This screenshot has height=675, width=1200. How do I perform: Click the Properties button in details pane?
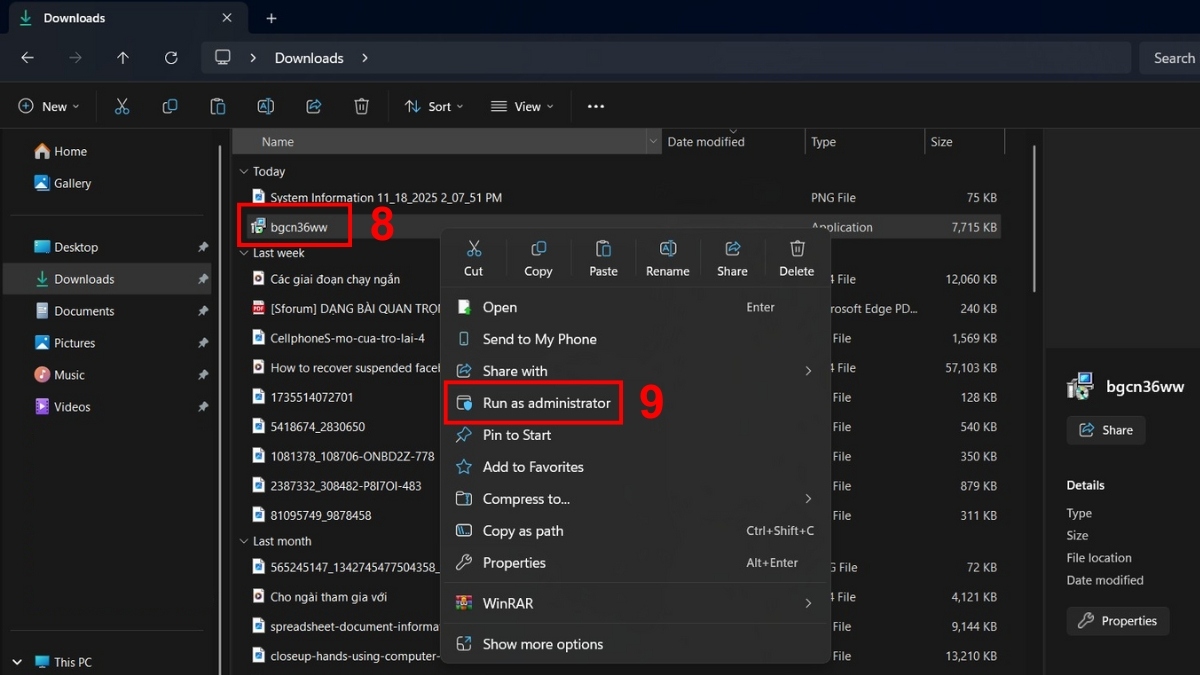click(1117, 621)
